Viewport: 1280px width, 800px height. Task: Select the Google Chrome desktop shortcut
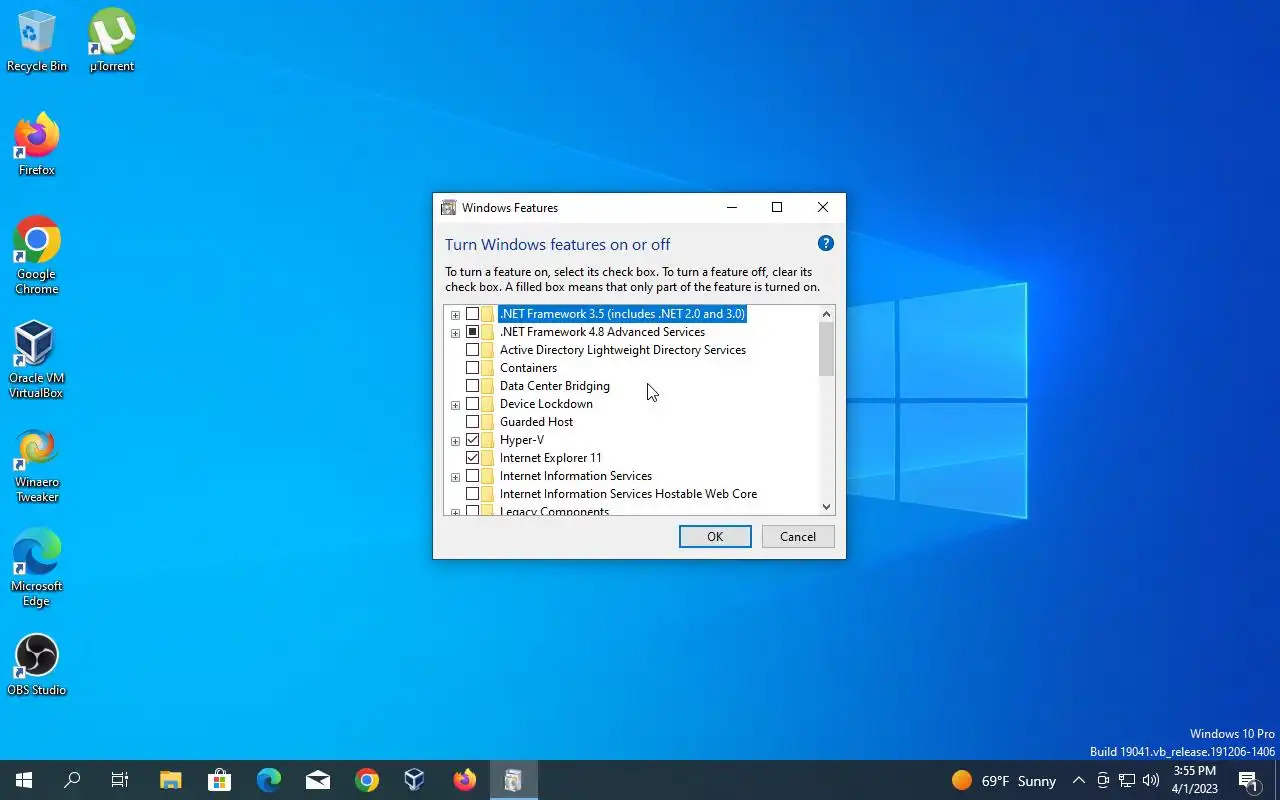pos(37,256)
